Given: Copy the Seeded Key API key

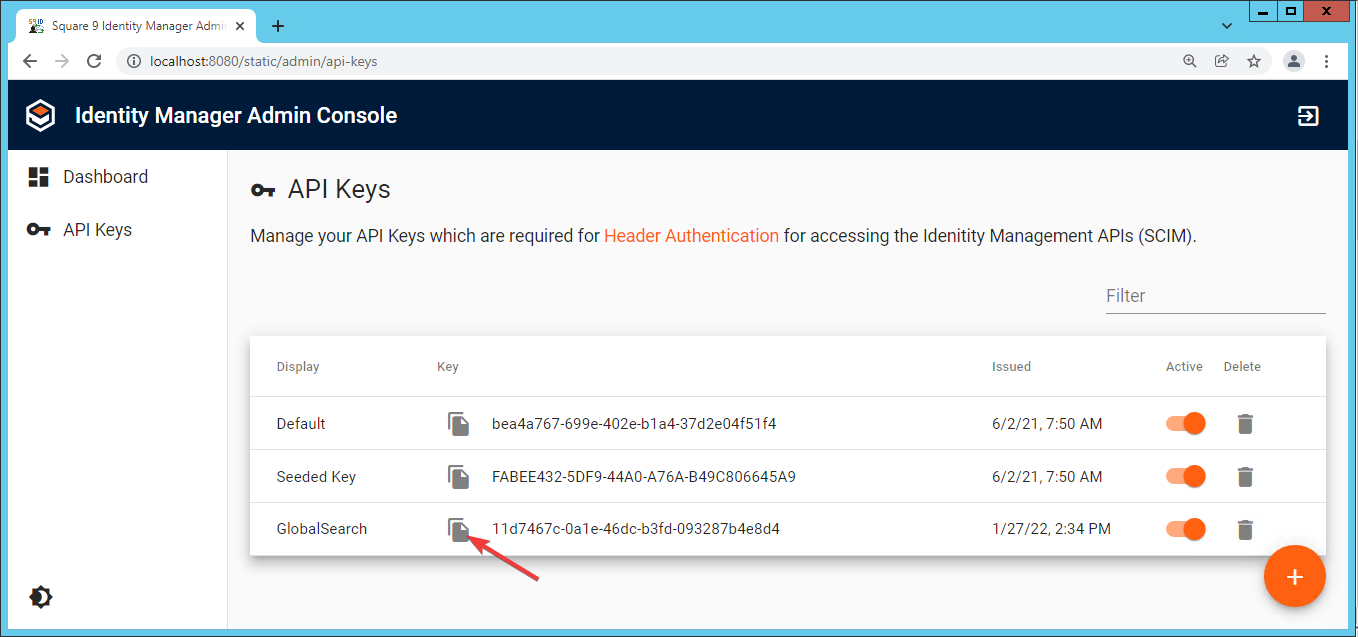Looking at the screenshot, I should (x=458, y=477).
